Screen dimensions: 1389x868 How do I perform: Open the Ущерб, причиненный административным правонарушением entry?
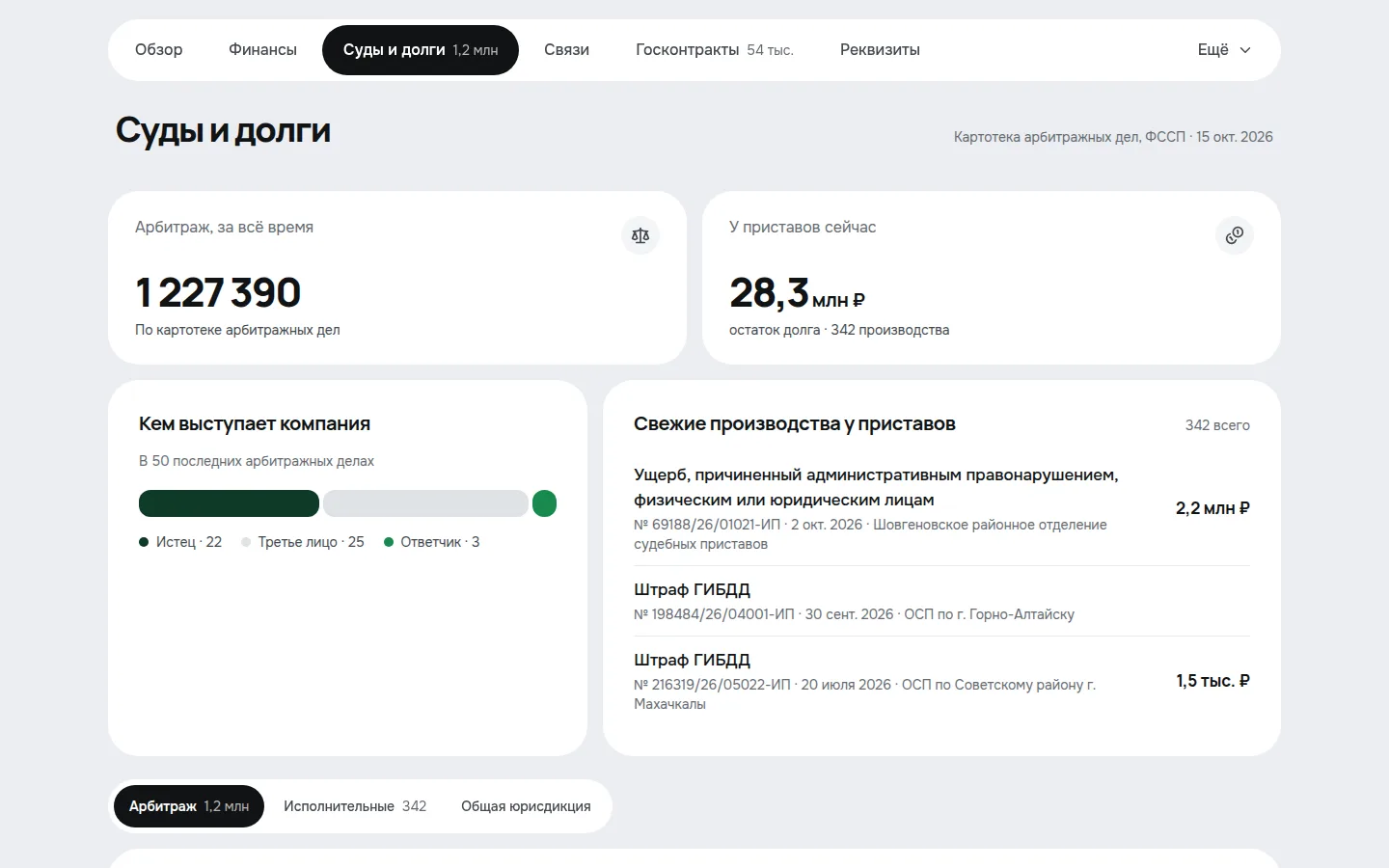pos(941,508)
